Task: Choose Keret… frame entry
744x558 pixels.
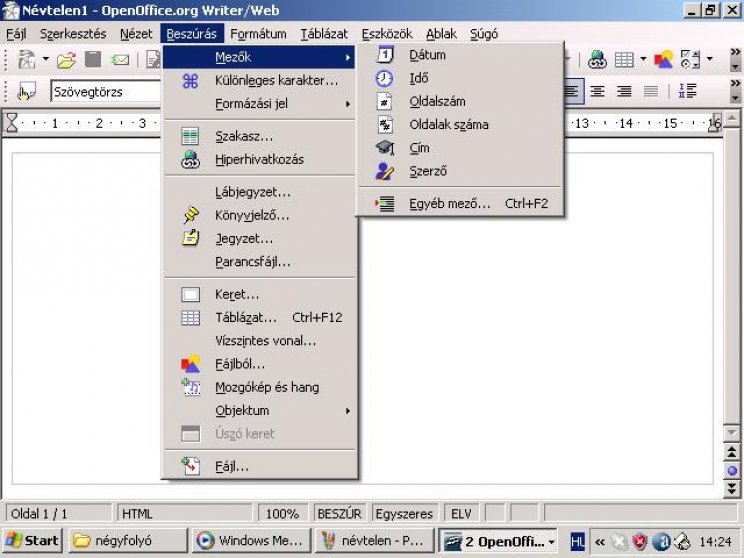Action: click(259, 295)
